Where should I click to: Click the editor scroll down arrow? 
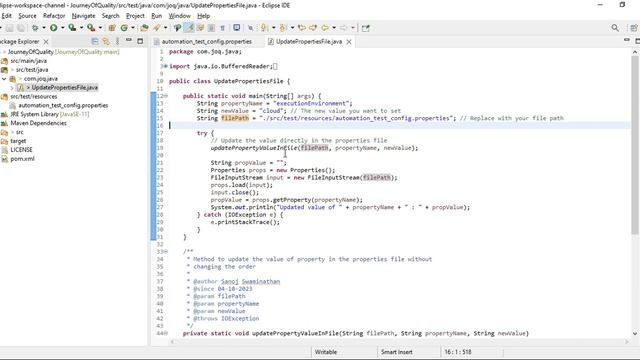(x=635, y=333)
